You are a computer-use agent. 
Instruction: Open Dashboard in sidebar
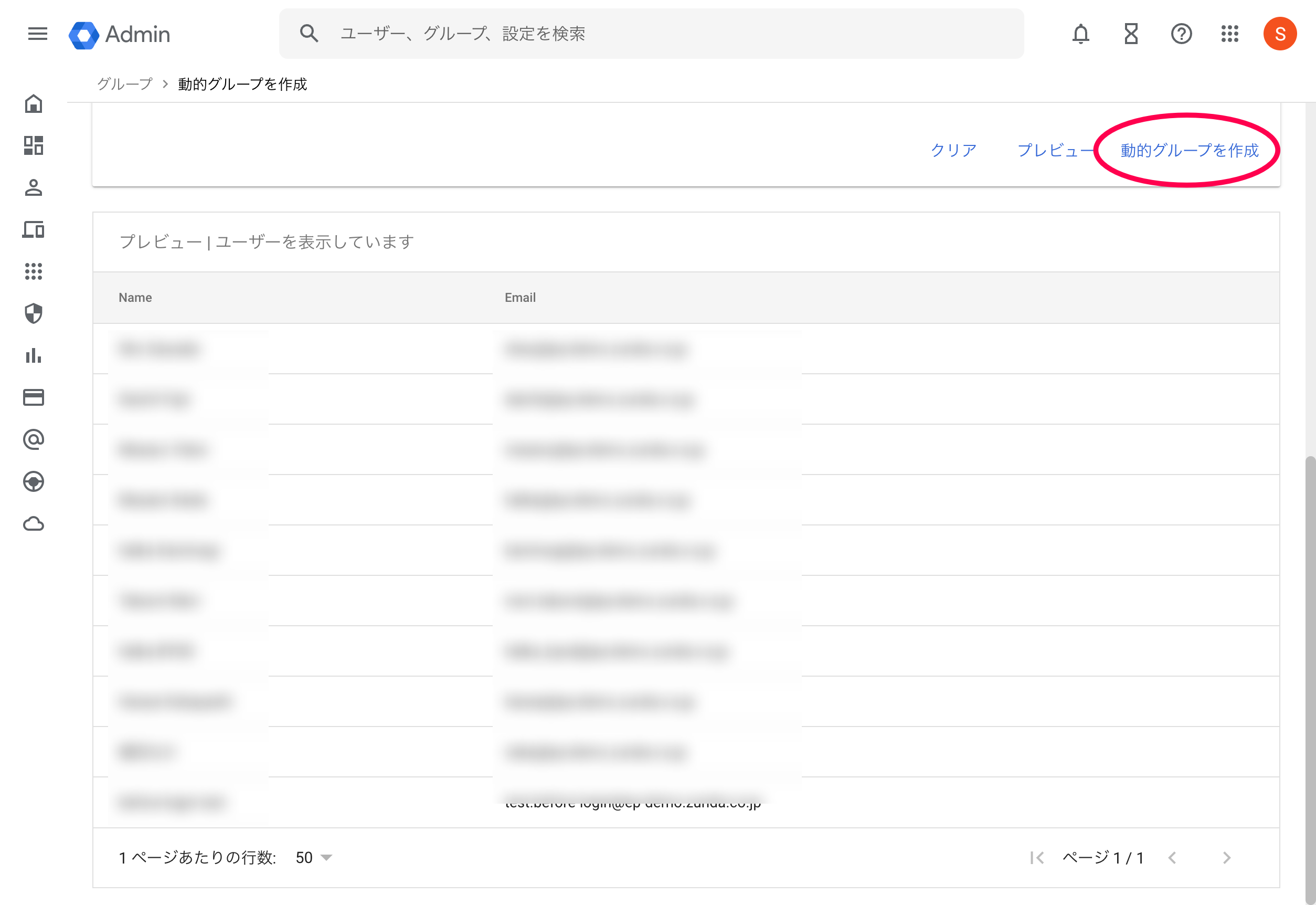point(34,146)
